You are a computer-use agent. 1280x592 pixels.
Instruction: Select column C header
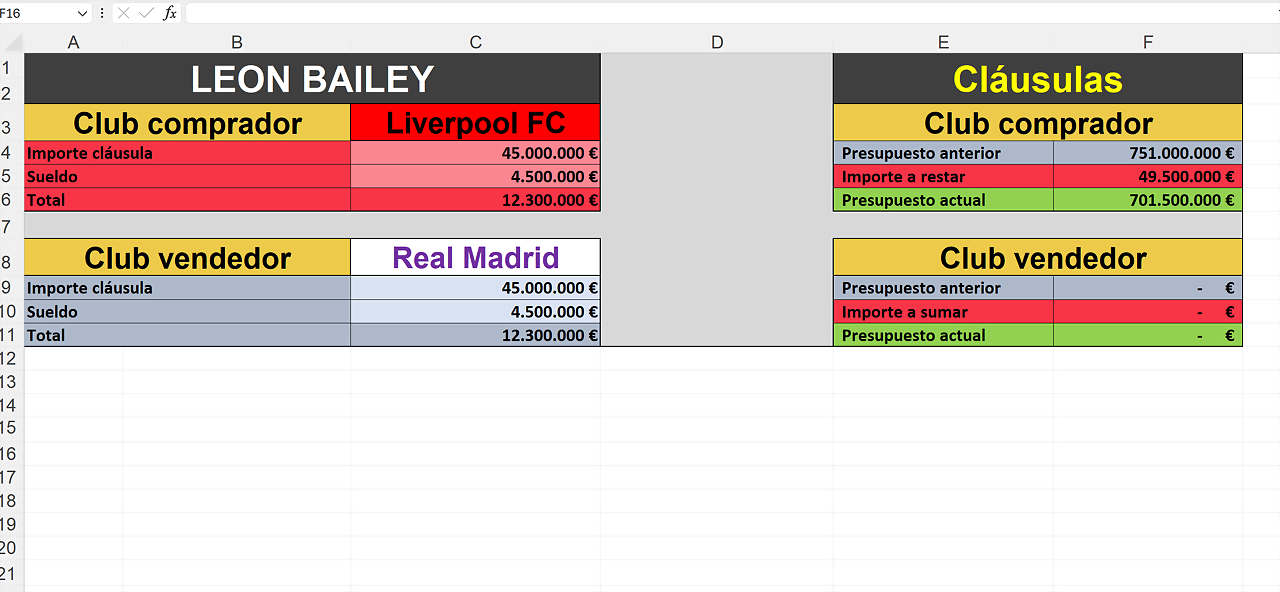[476, 42]
